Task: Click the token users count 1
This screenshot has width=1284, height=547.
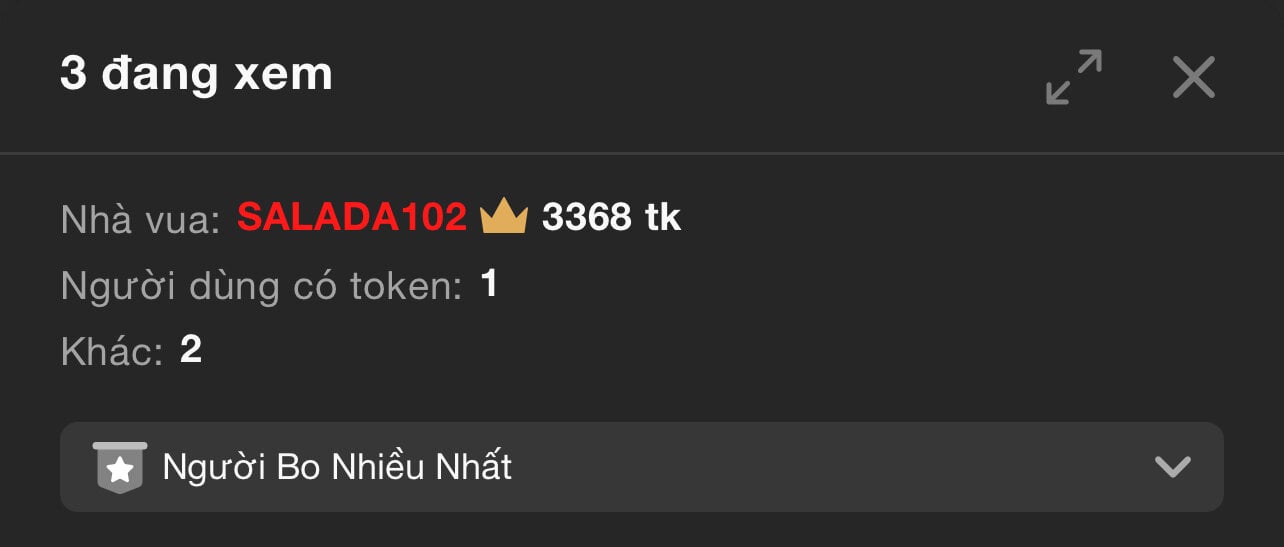Action: pyautogui.click(x=489, y=285)
